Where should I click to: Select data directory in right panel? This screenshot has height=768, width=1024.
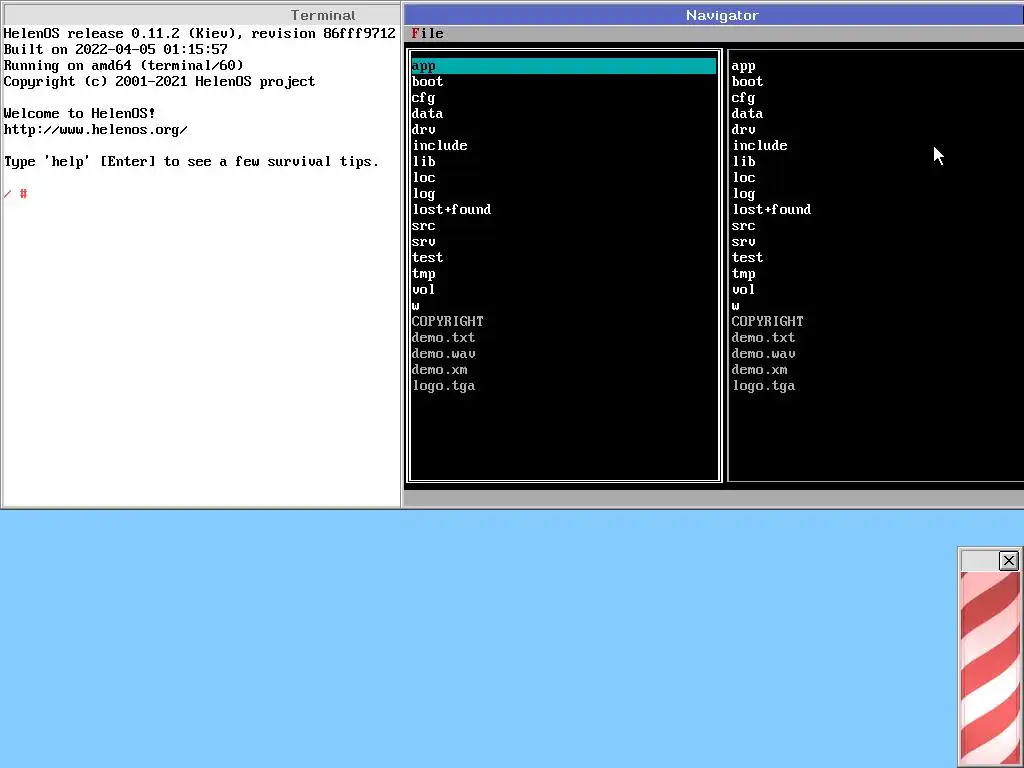pos(747,114)
